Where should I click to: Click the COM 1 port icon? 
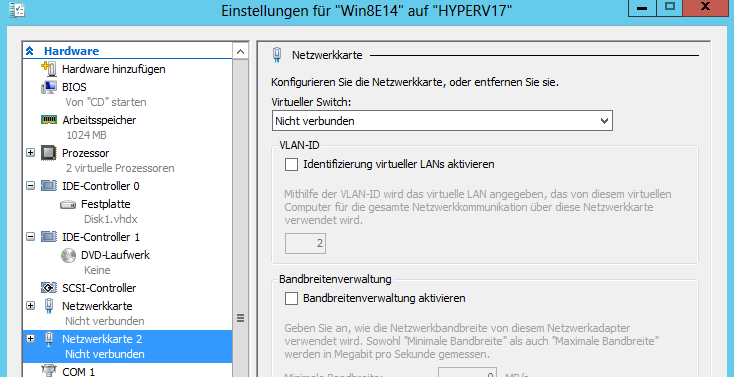tap(49, 371)
